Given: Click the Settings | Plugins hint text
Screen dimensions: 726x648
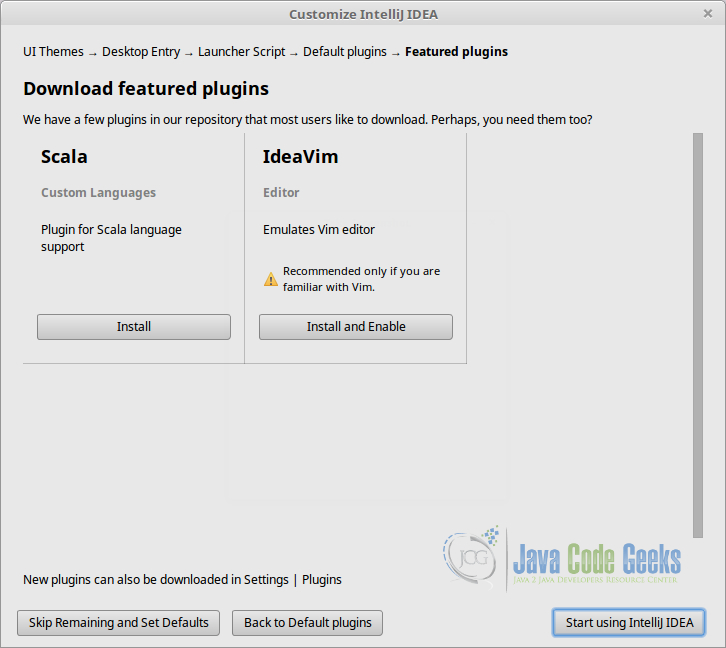Looking at the screenshot, I should (x=182, y=579).
